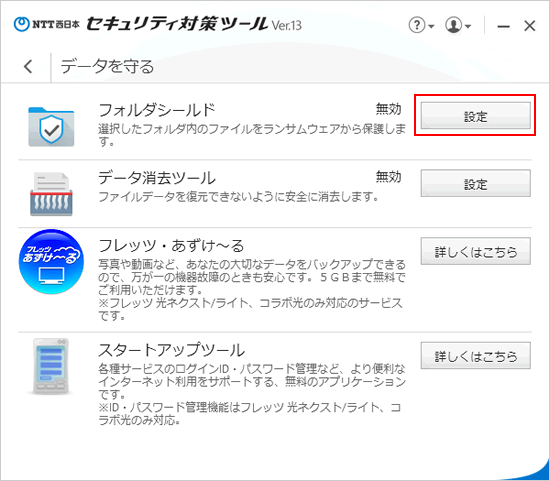Click the データを守る page title

tap(107, 67)
